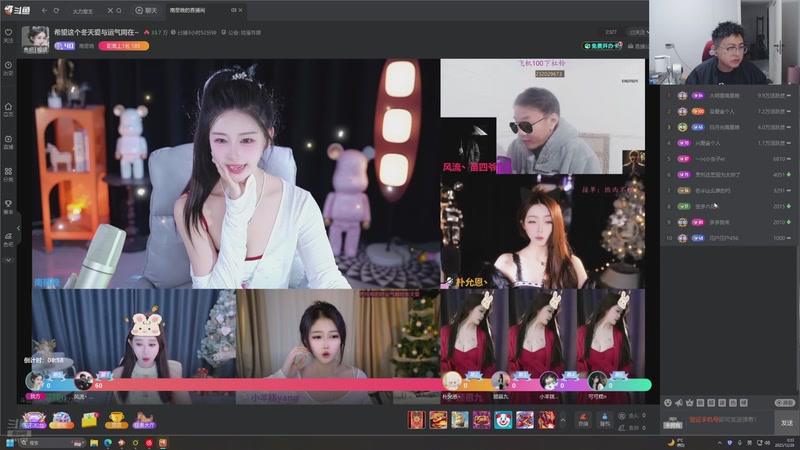Select rank 3 user in contribution list
The height and width of the screenshot is (450, 800).
pos(730,127)
